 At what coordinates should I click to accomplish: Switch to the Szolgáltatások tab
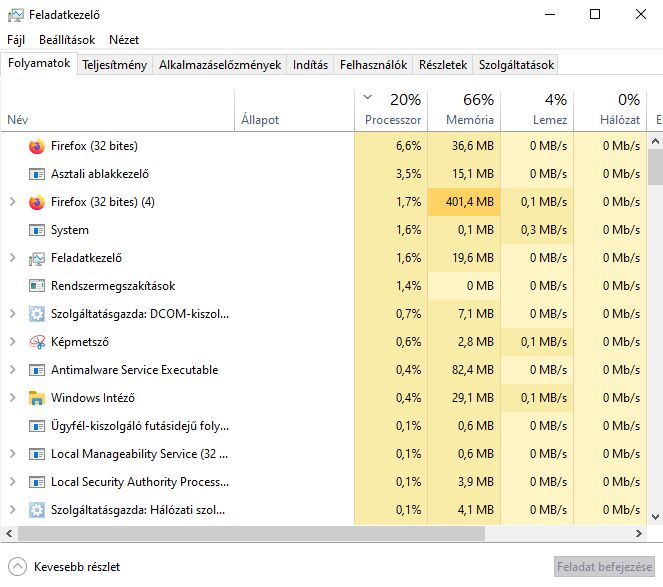(516, 65)
